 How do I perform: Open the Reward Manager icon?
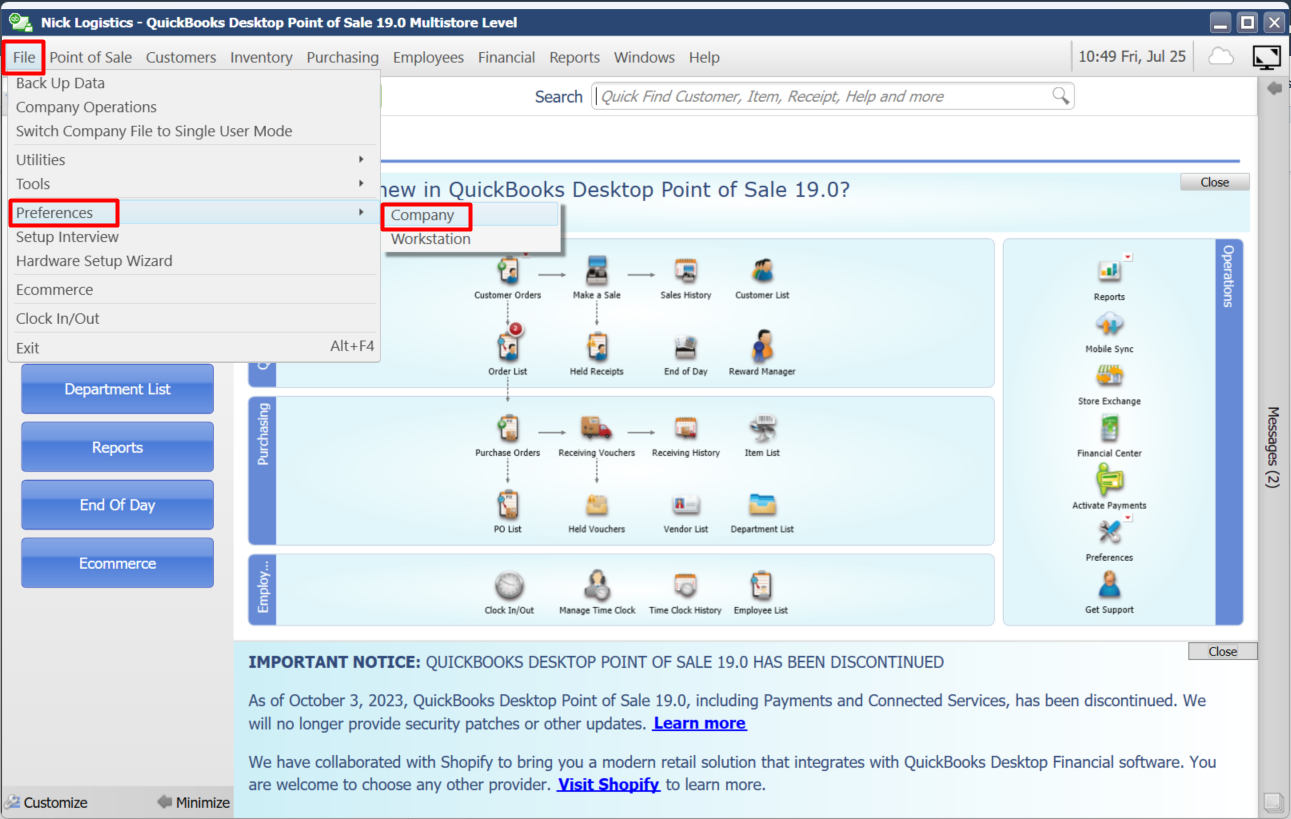(x=762, y=346)
